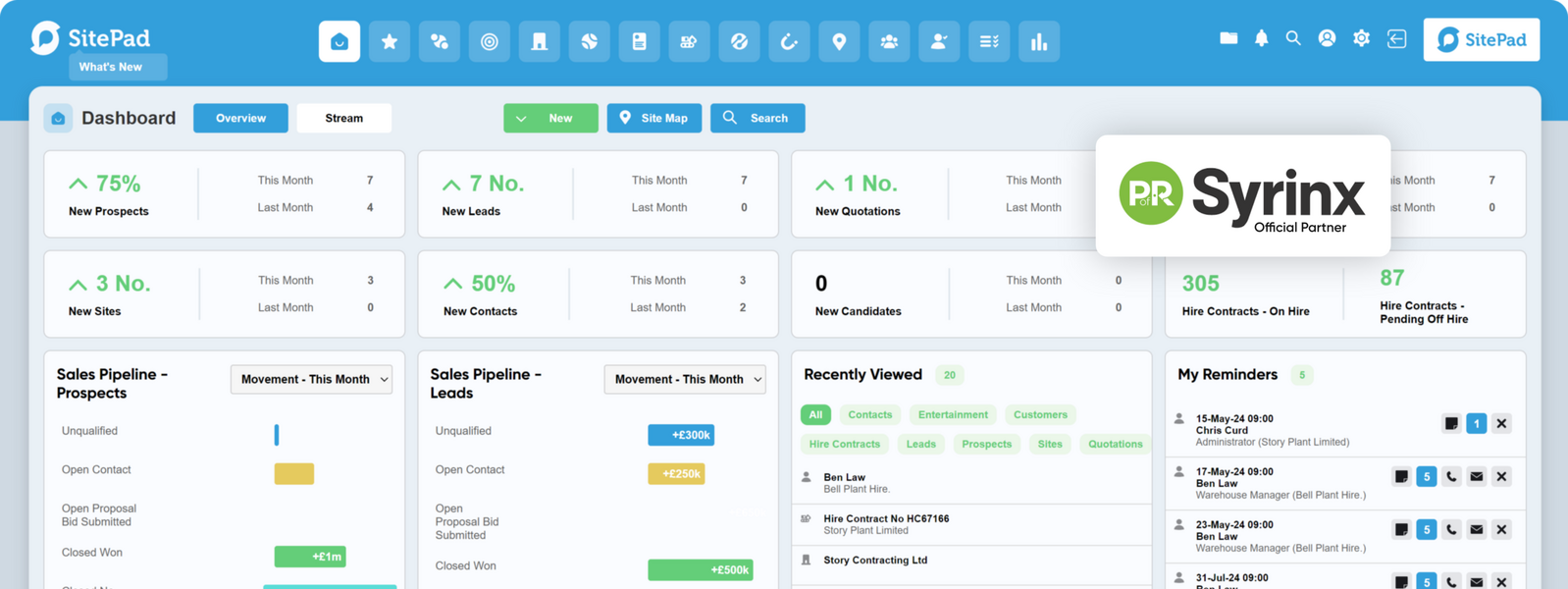Image resolution: width=1568 pixels, height=589 pixels.
Task: Filter Recently Viewed by Entertainment
Action: coord(953,414)
